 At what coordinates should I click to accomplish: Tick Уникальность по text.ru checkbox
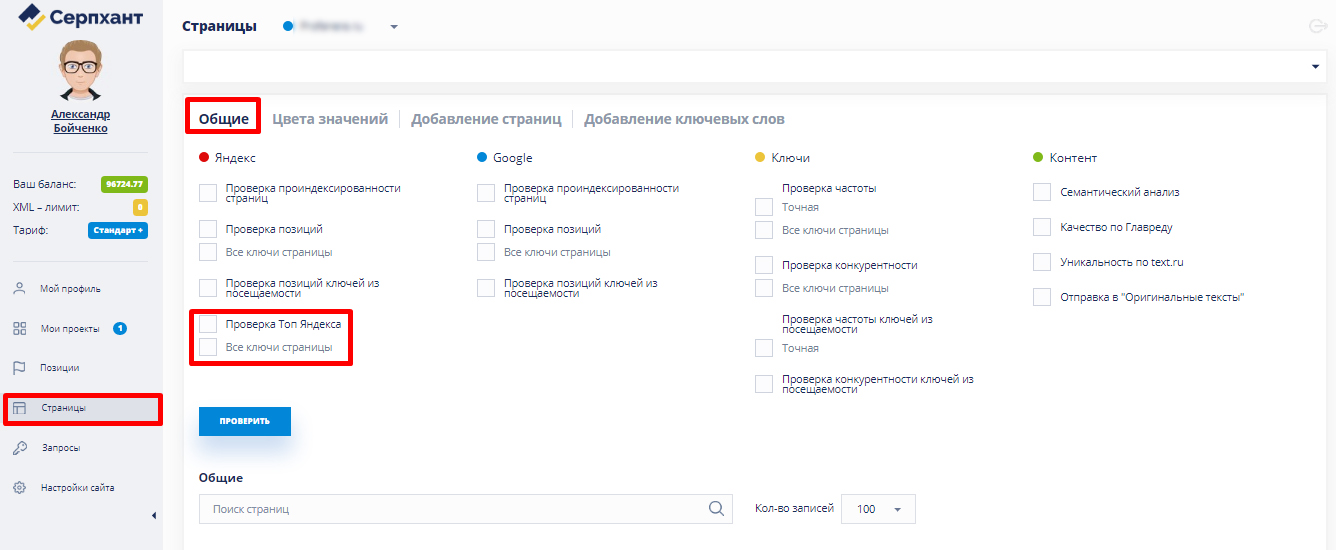[1042, 262]
